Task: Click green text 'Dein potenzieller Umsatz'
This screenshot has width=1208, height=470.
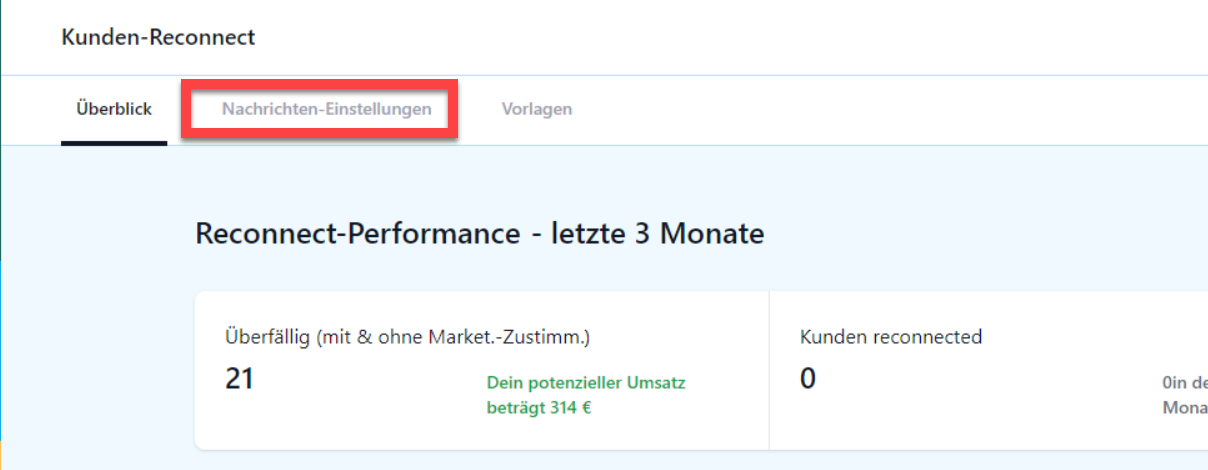Action: click(x=586, y=382)
